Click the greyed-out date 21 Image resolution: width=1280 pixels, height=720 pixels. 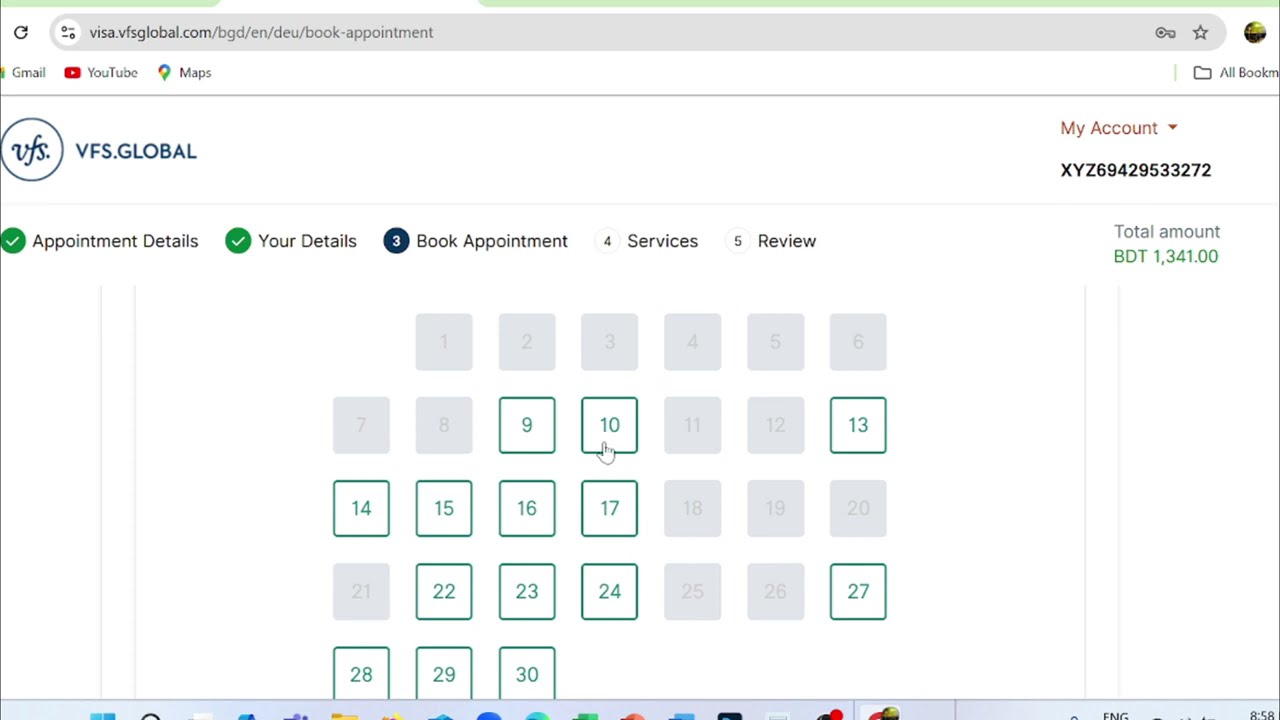tap(361, 591)
